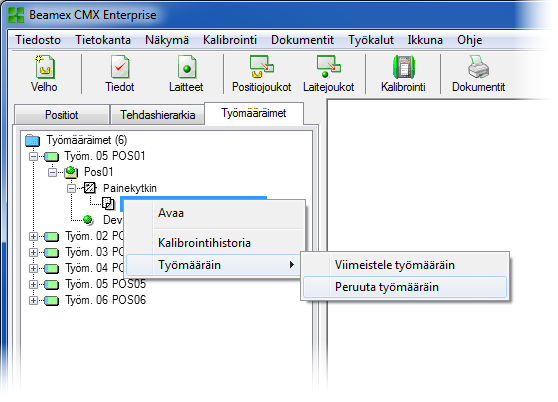Choose Avaa in the context menu
This screenshot has width=558, height=402.
click(x=215, y=213)
